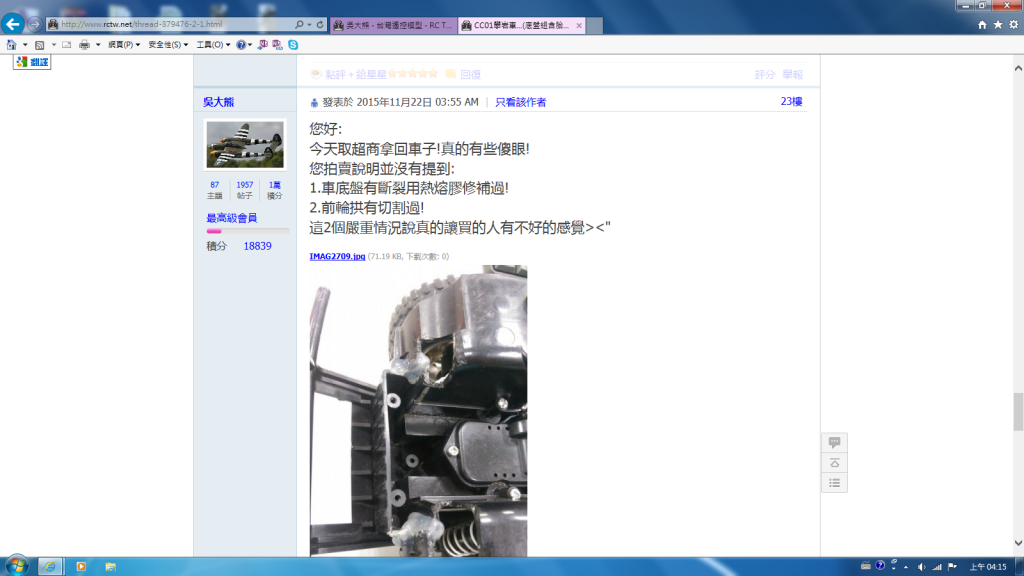Click the Google 翻譯 translate button
Image resolution: width=1024 pixels, height=576 pixels.
32,62
